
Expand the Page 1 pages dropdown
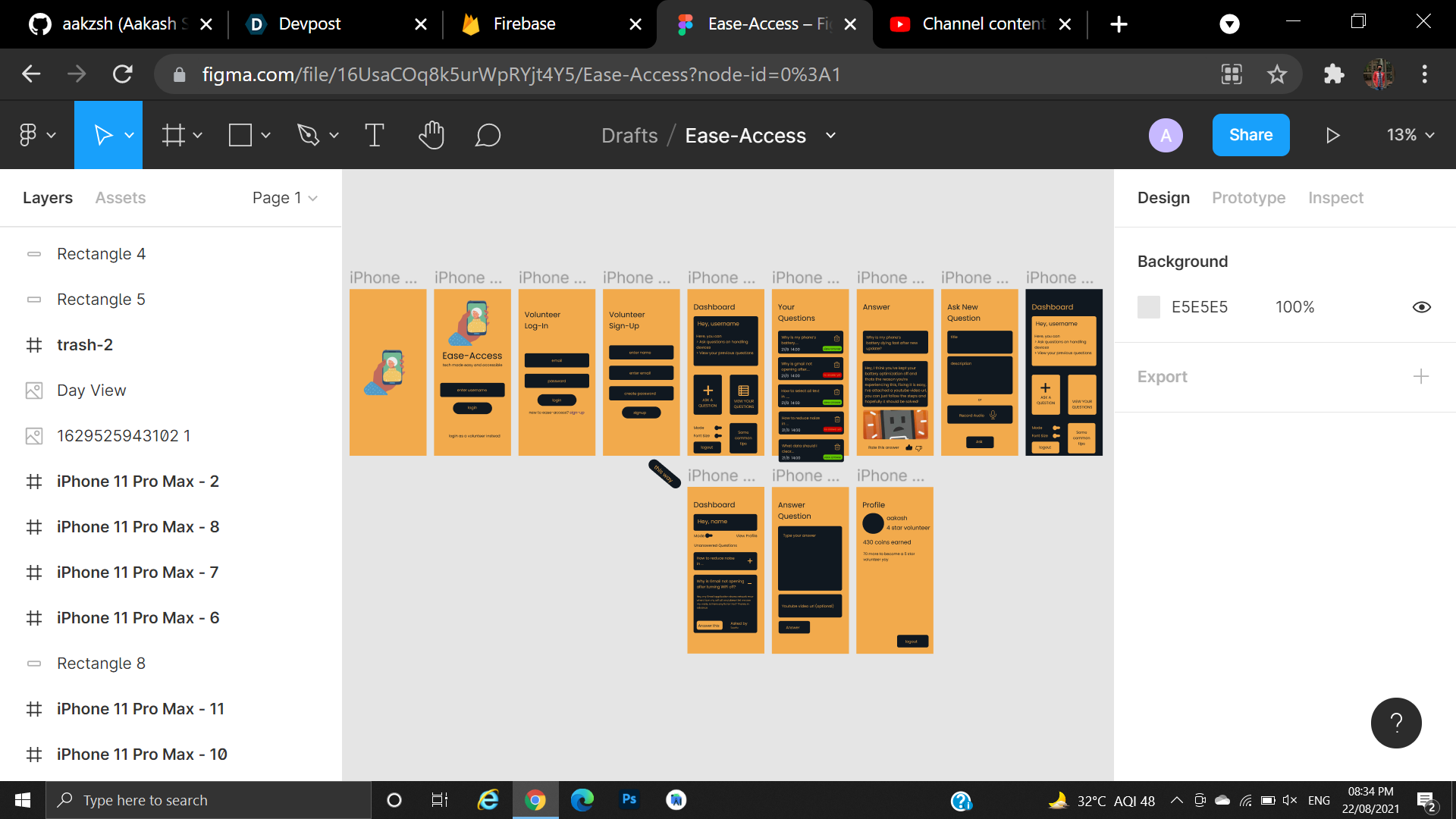coord(285,198)
